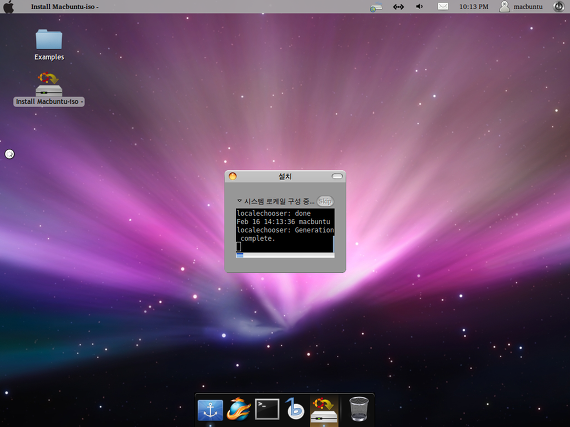Open the volume speaker icon

pos(420,7)
